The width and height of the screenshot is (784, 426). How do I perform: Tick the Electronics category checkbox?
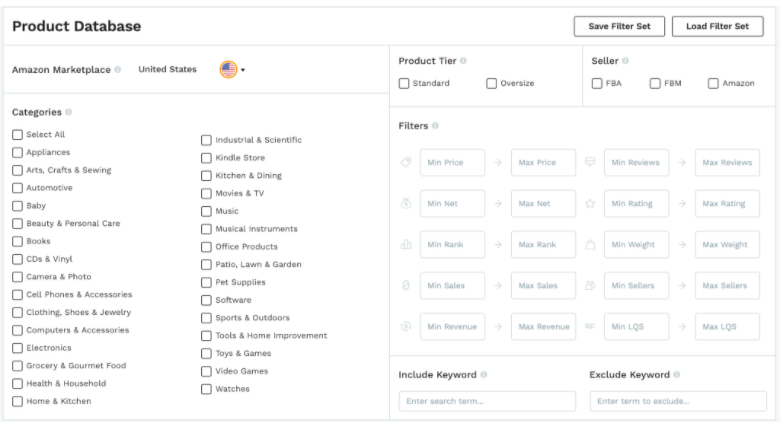click(x=18, y=348)
